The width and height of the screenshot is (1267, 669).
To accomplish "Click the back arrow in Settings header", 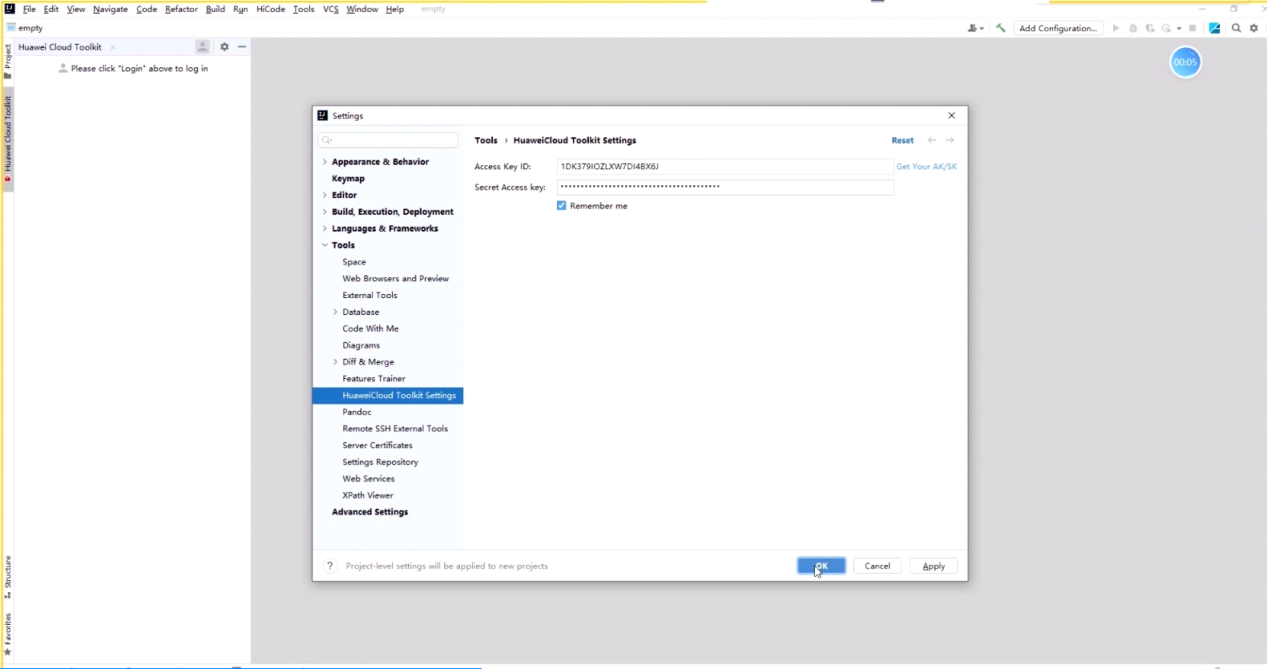I will [932, 140].
